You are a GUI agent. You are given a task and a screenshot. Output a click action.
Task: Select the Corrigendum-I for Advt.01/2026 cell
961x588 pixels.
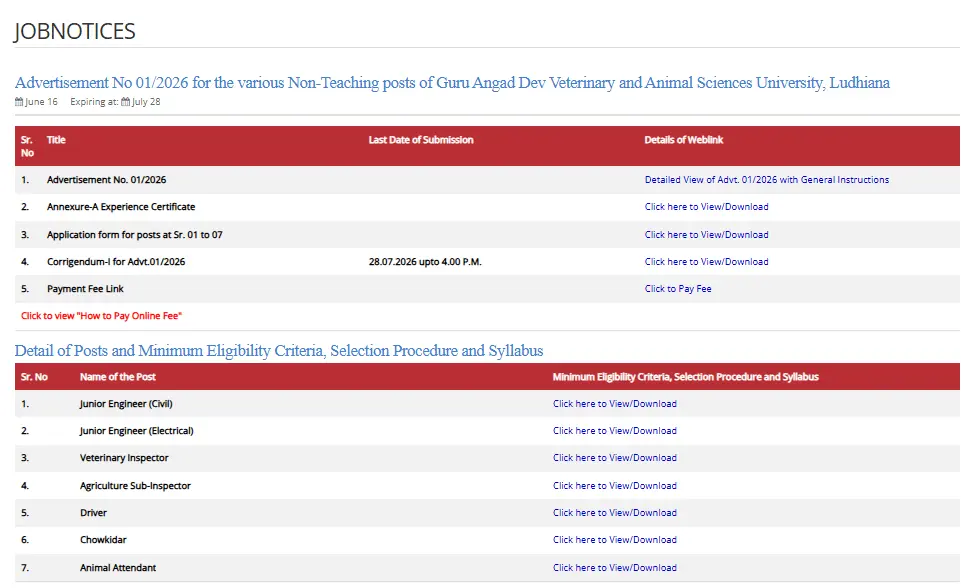pyautogui.click(x=116, y=261)
